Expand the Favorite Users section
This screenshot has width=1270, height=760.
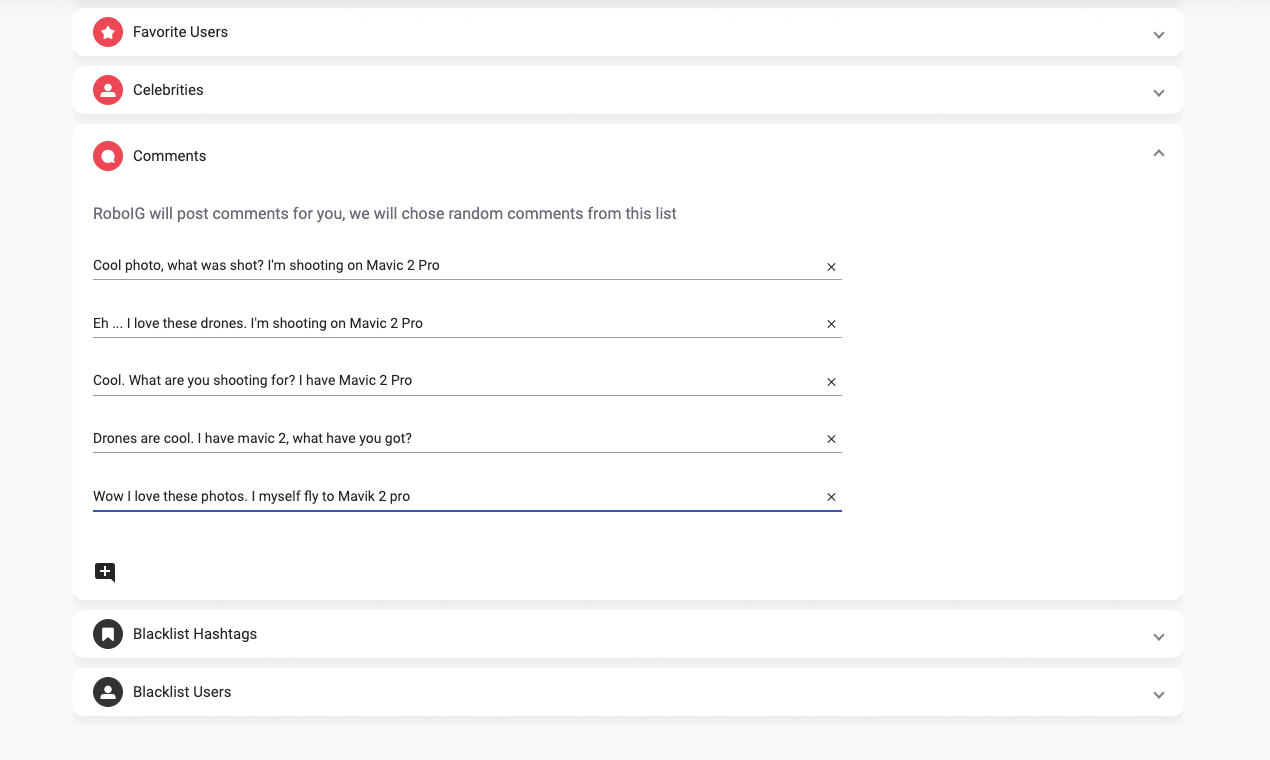click(1159, 35)
